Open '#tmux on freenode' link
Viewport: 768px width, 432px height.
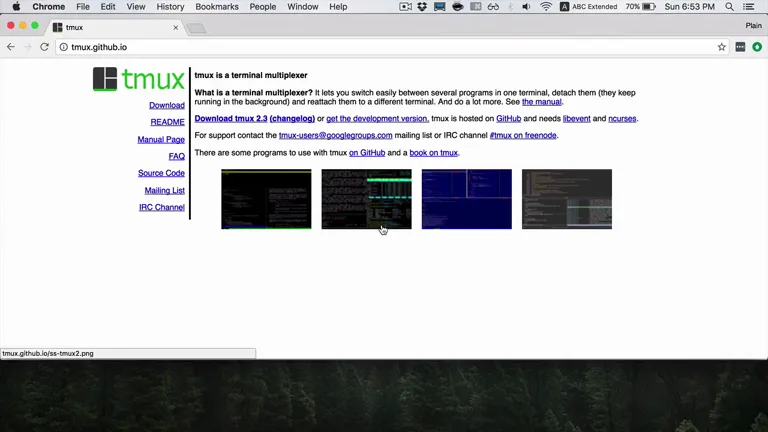(x=523, y=135)
